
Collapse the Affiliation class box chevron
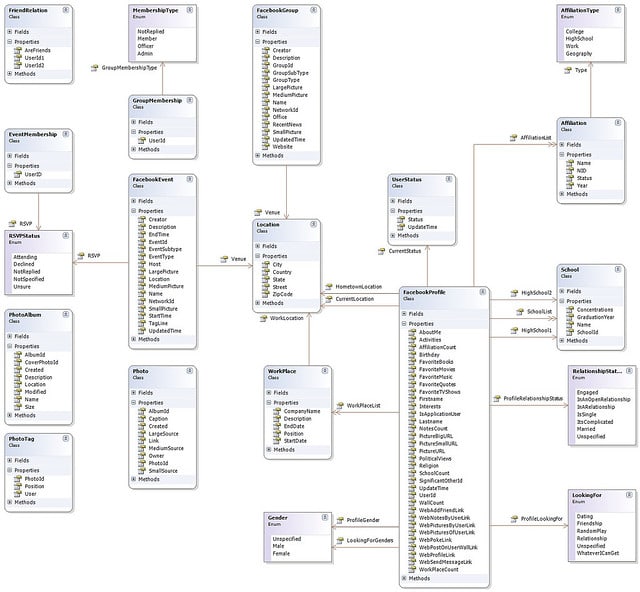[x=618, y=123]
